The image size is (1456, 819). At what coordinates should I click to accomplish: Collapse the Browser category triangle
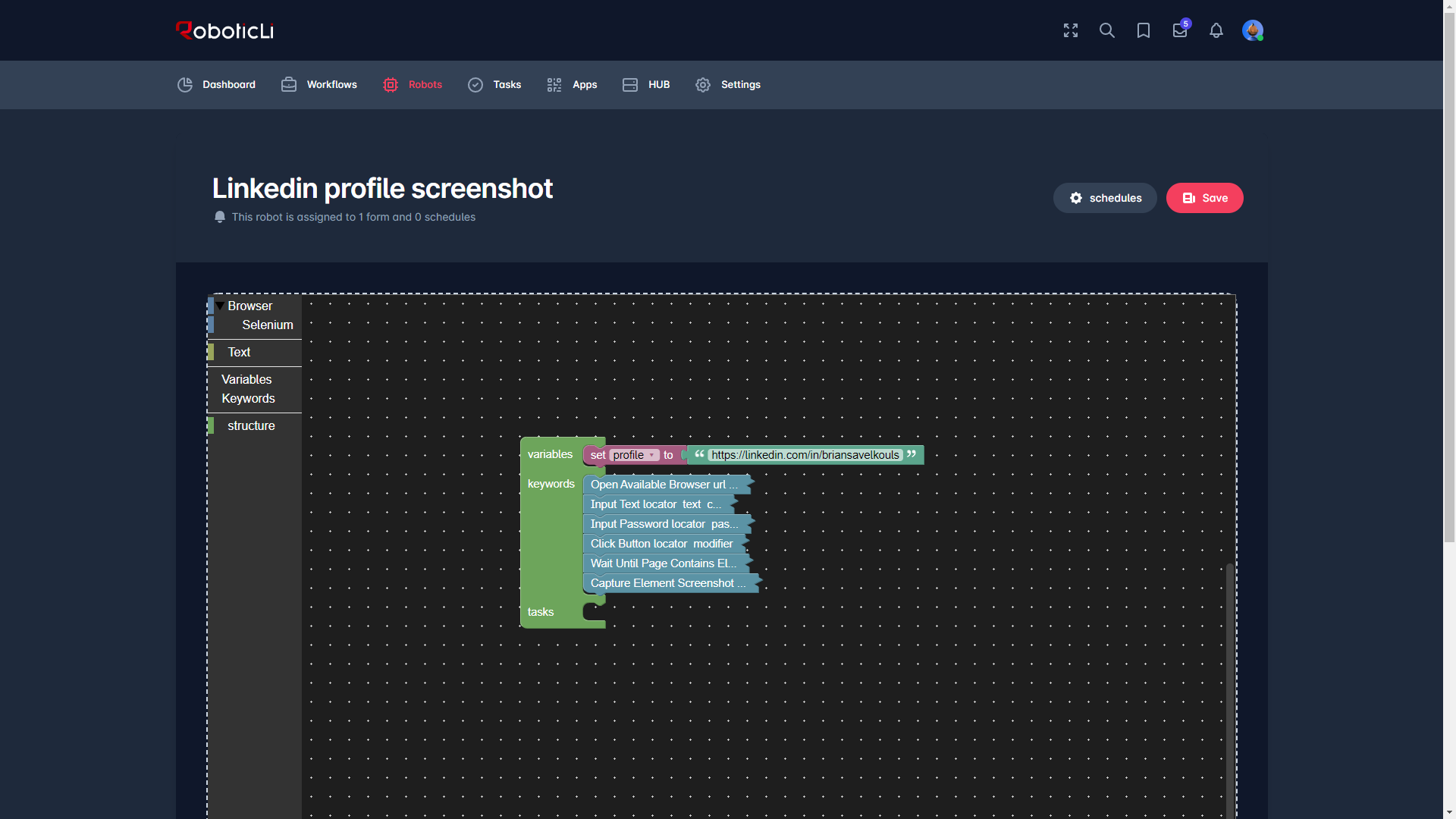[219, 306]
